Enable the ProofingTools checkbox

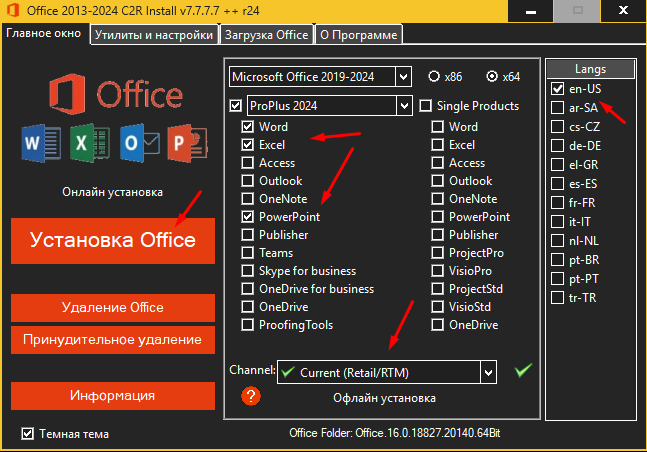[x=248, y=325]
